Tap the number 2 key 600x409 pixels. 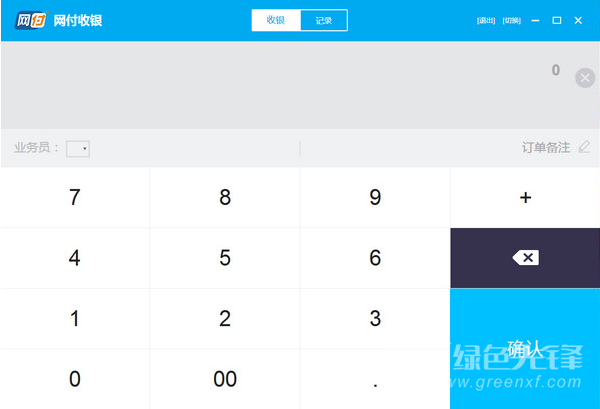pos(225,318)
